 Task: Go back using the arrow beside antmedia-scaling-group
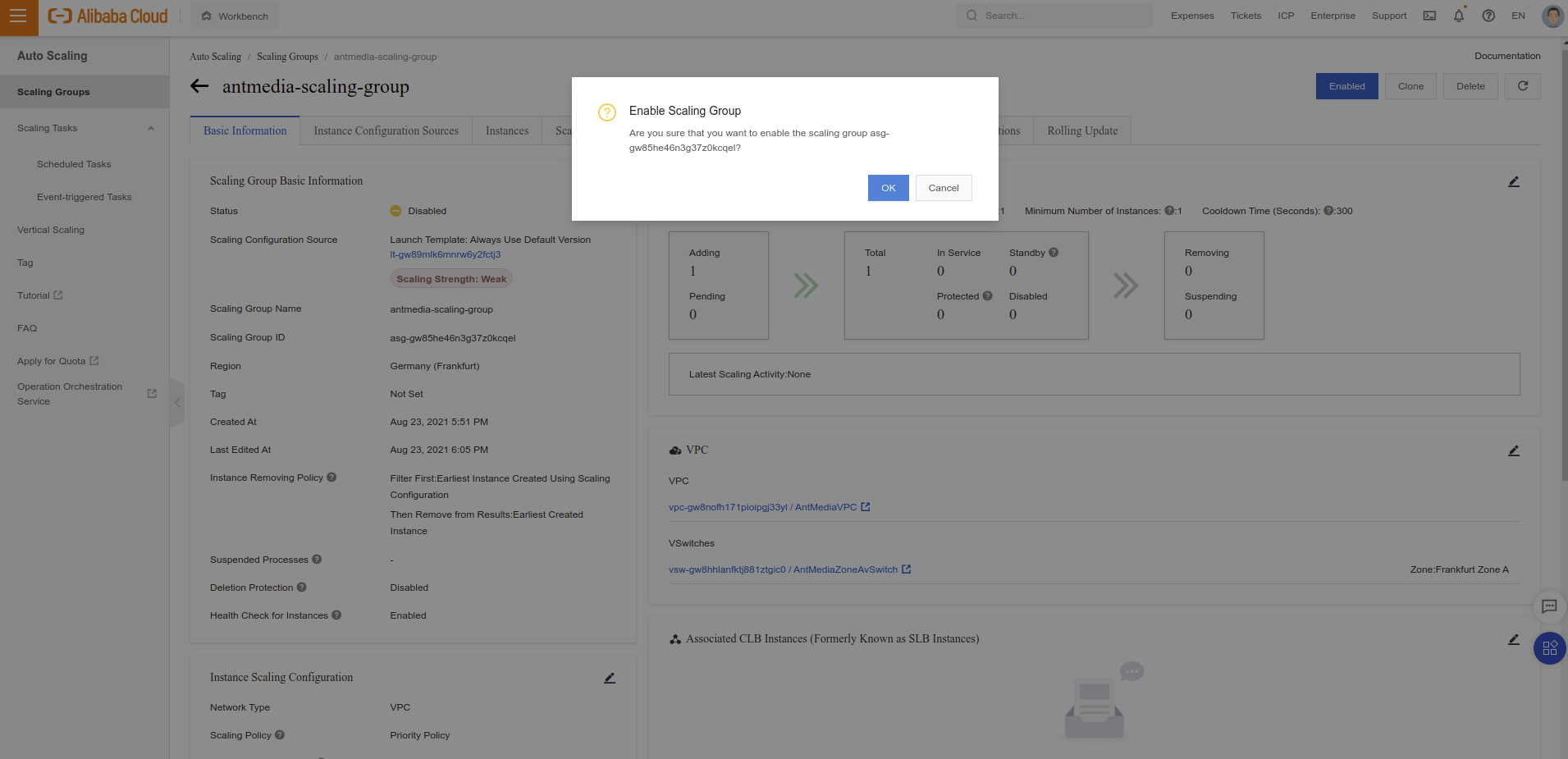199,86
